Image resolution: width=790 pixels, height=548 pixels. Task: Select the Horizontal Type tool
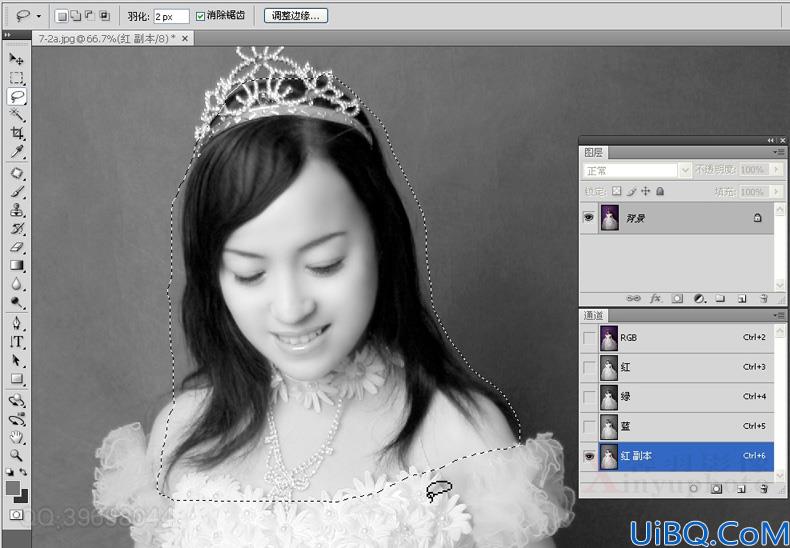point(16,341)
